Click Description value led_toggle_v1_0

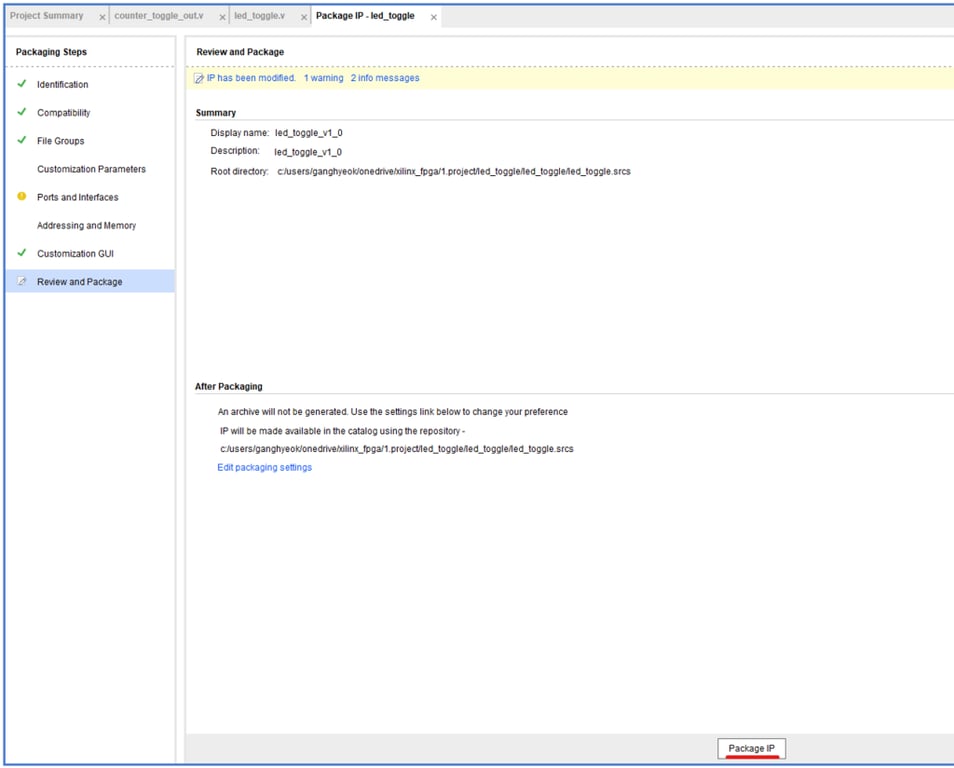[308, 152]
